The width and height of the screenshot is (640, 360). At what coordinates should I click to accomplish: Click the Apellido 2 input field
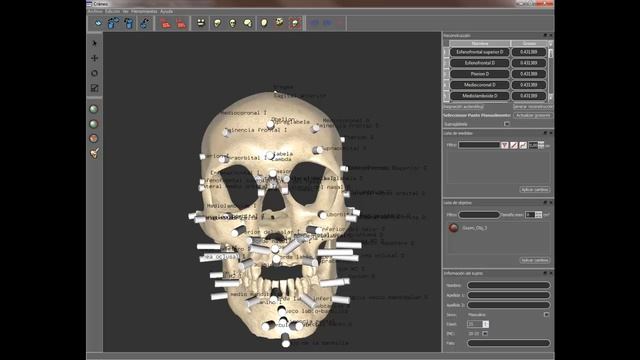click(x=509, y=305)
